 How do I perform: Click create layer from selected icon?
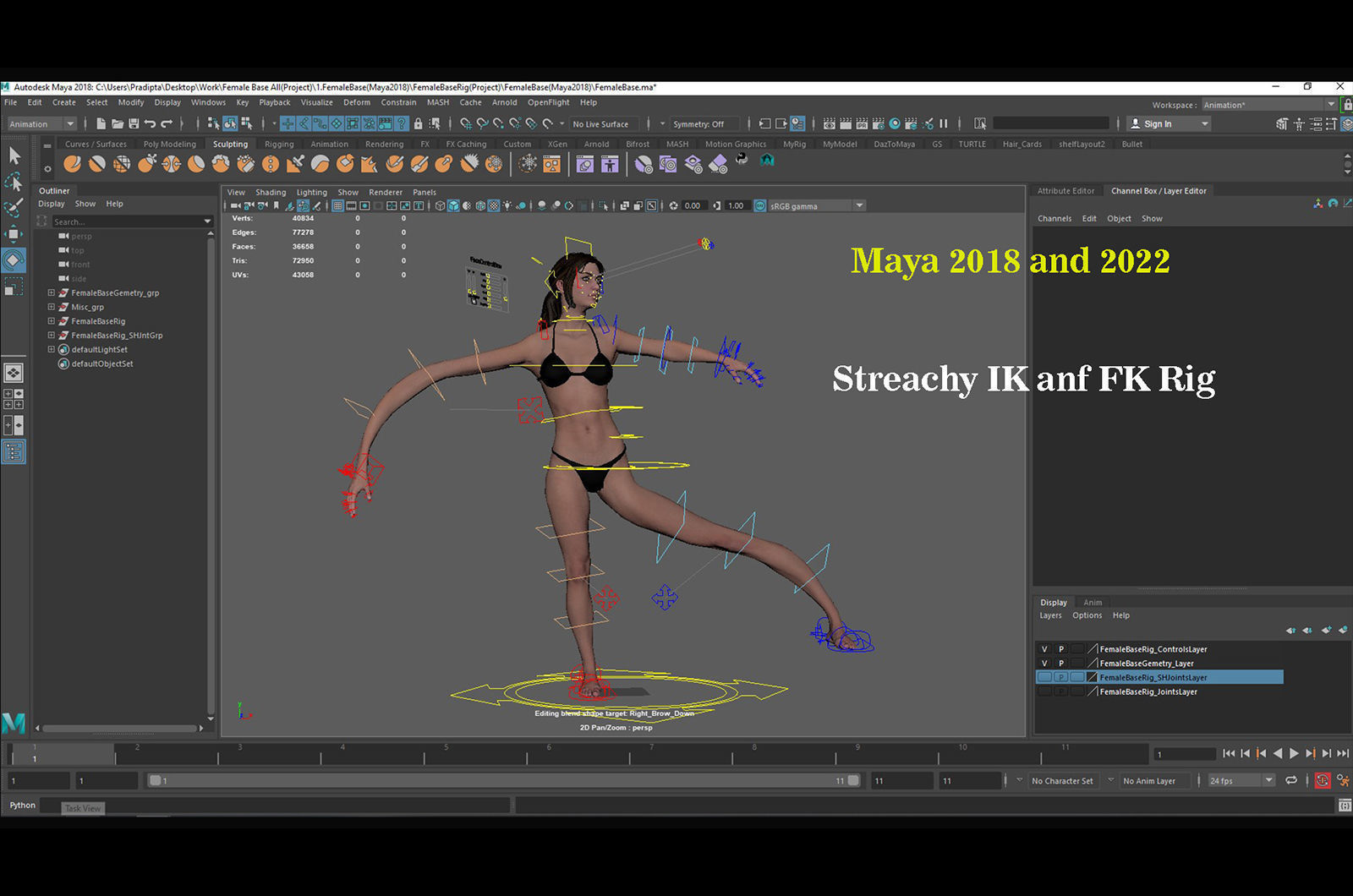(1343, 630)
